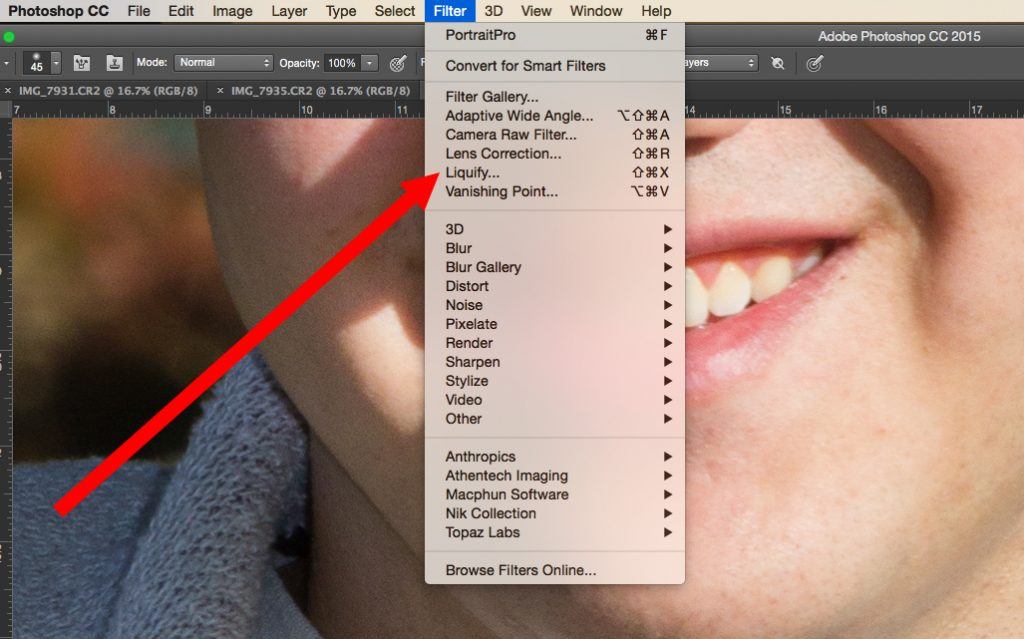Toggle pressure for size icon
The image size is (1024, 639).
[815, 63]
